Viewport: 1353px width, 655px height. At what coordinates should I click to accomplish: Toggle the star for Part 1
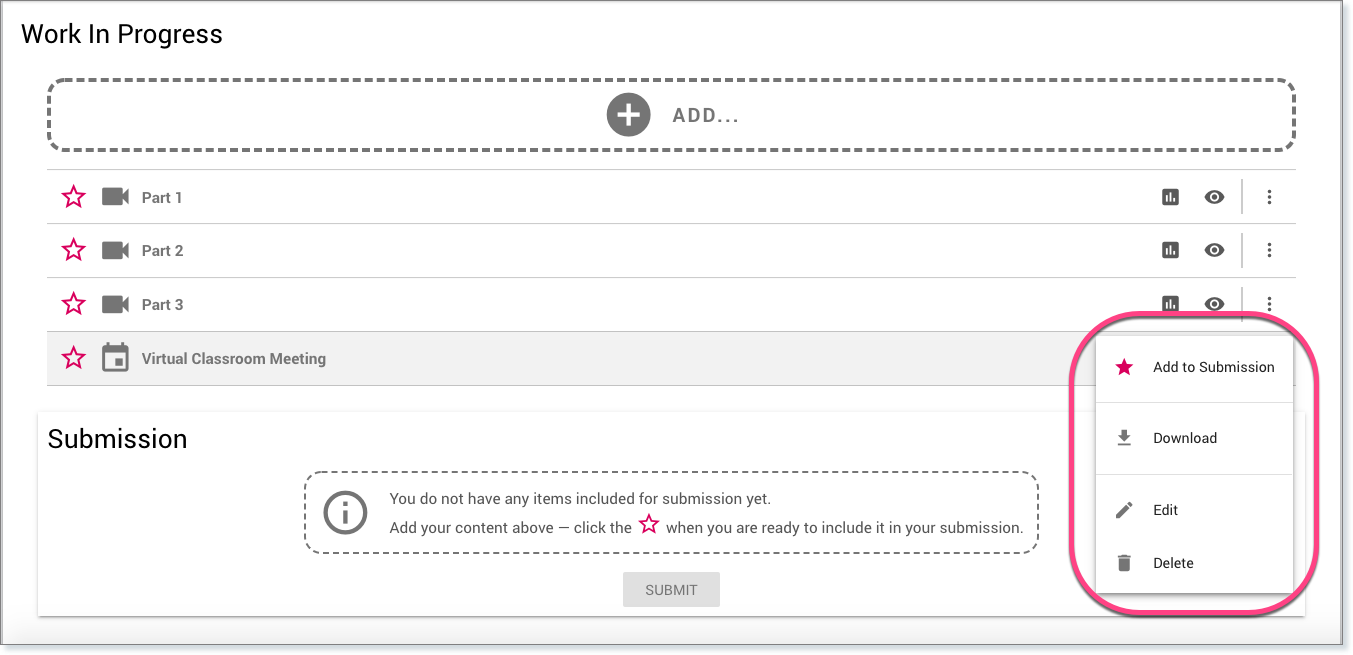tap(74, 197)
